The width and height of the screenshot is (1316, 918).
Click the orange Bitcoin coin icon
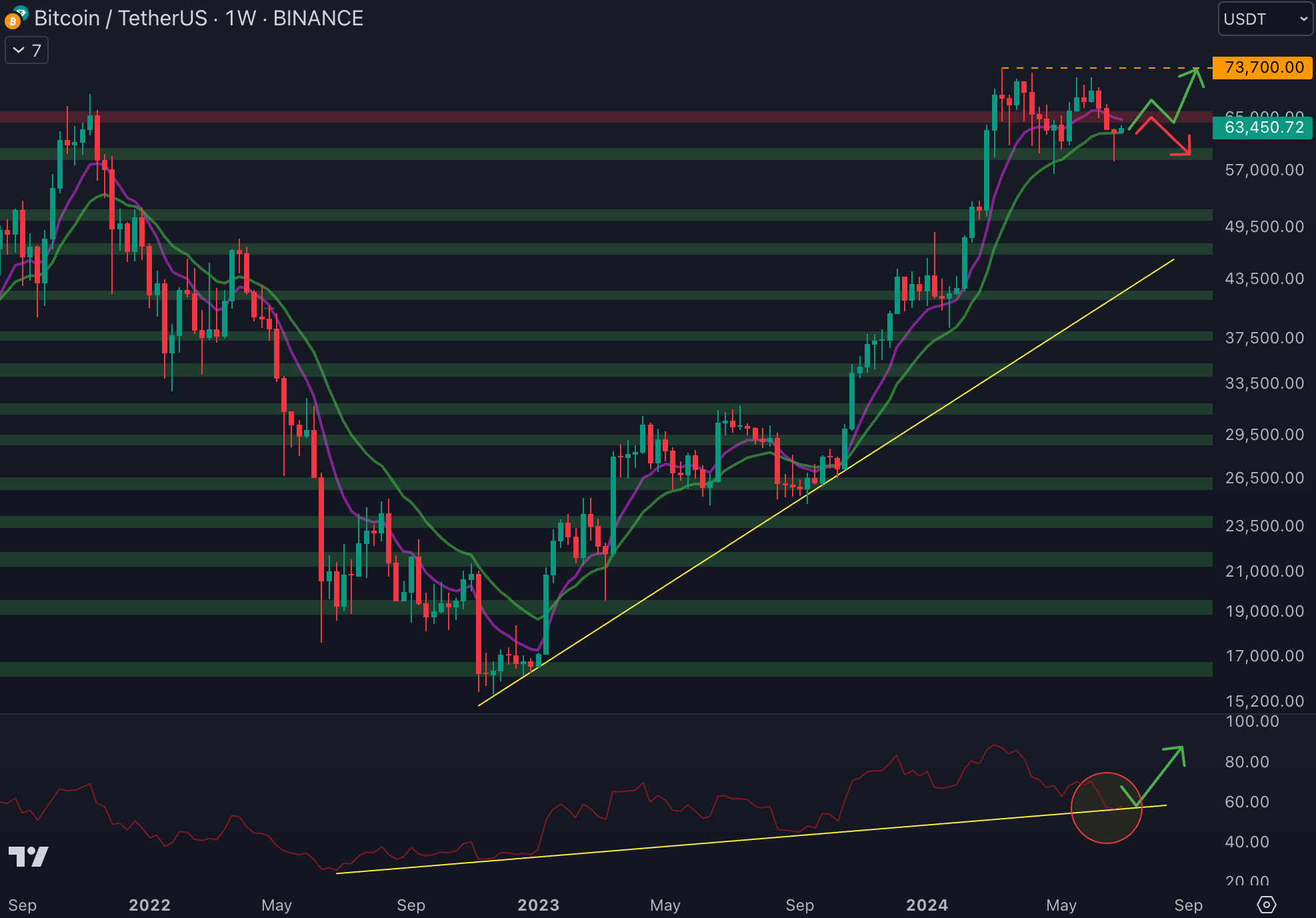point(11,22)
